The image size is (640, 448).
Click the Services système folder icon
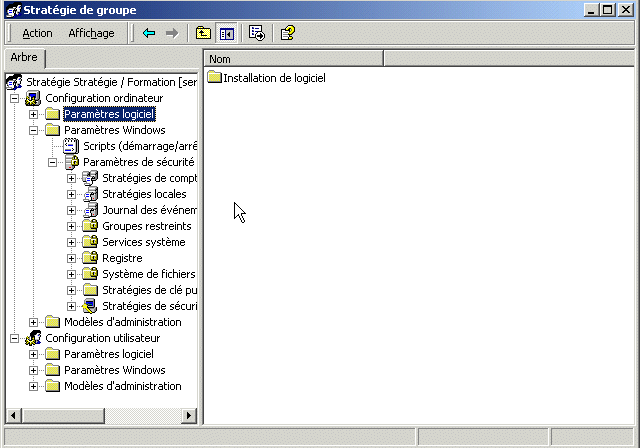coord(90,242)
